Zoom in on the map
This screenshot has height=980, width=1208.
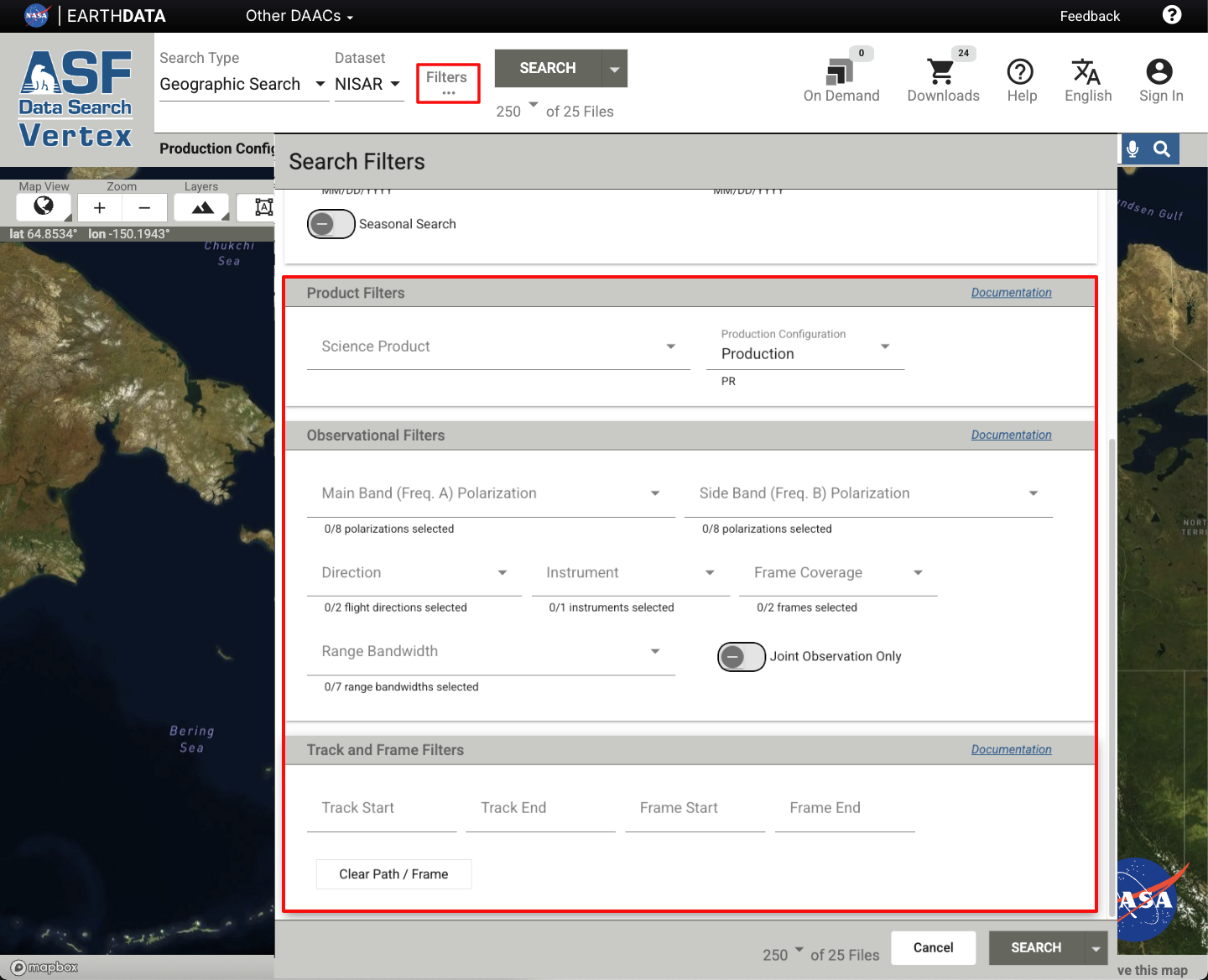(100, 207)
